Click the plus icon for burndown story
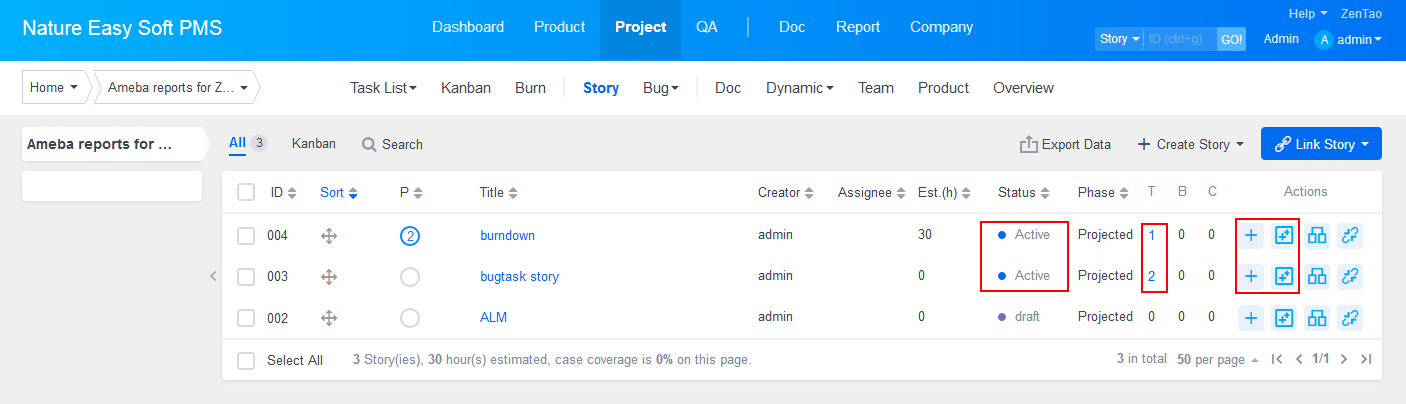The height and width of the screenshot is (404, 1406). (x=1251, y=236)
